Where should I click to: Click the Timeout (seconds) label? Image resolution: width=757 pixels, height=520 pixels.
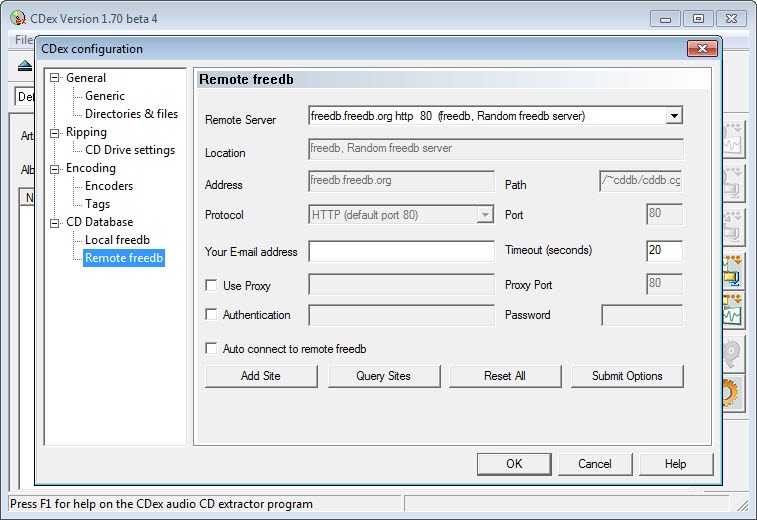548,250
